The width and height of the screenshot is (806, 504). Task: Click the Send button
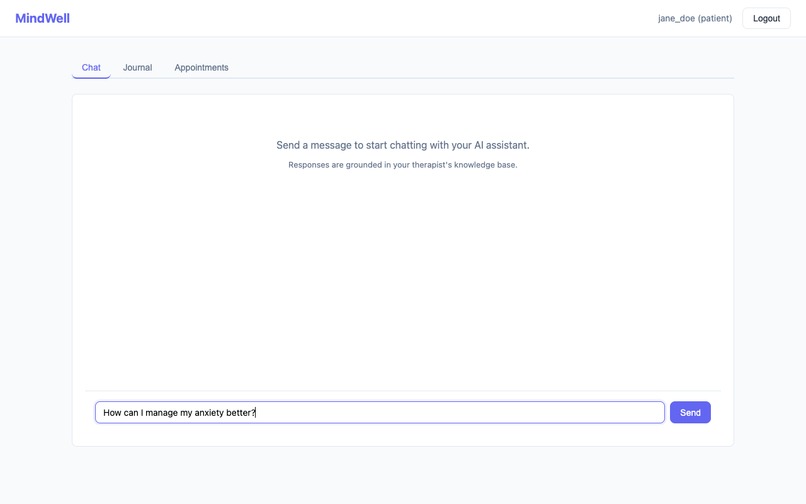click(x=690, y=412)
